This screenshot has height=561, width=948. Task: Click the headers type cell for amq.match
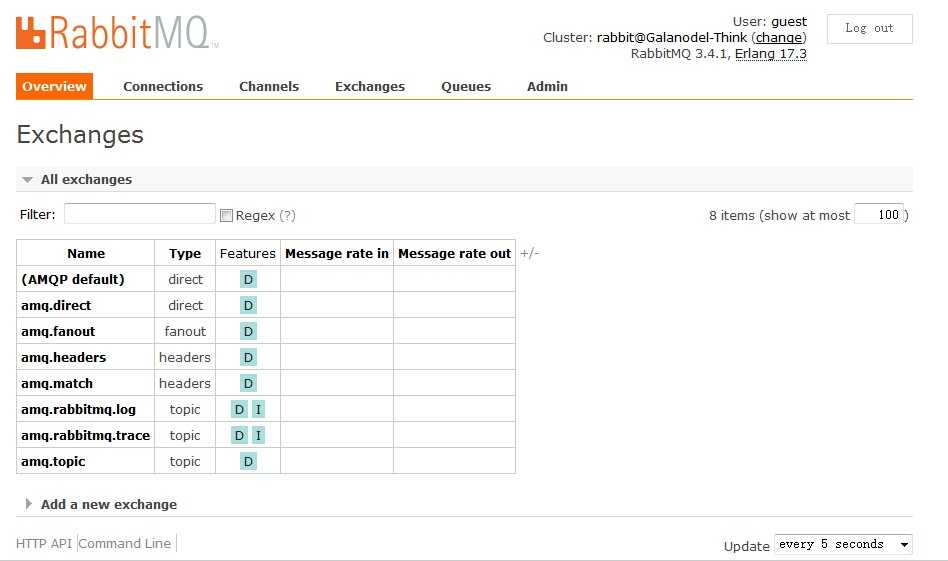click(x=185, y=383)
